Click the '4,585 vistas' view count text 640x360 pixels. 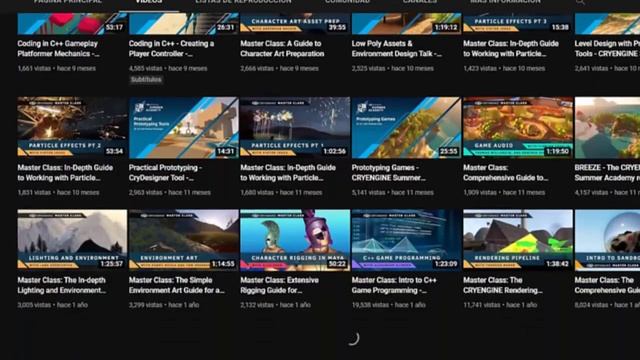point(146,69)
